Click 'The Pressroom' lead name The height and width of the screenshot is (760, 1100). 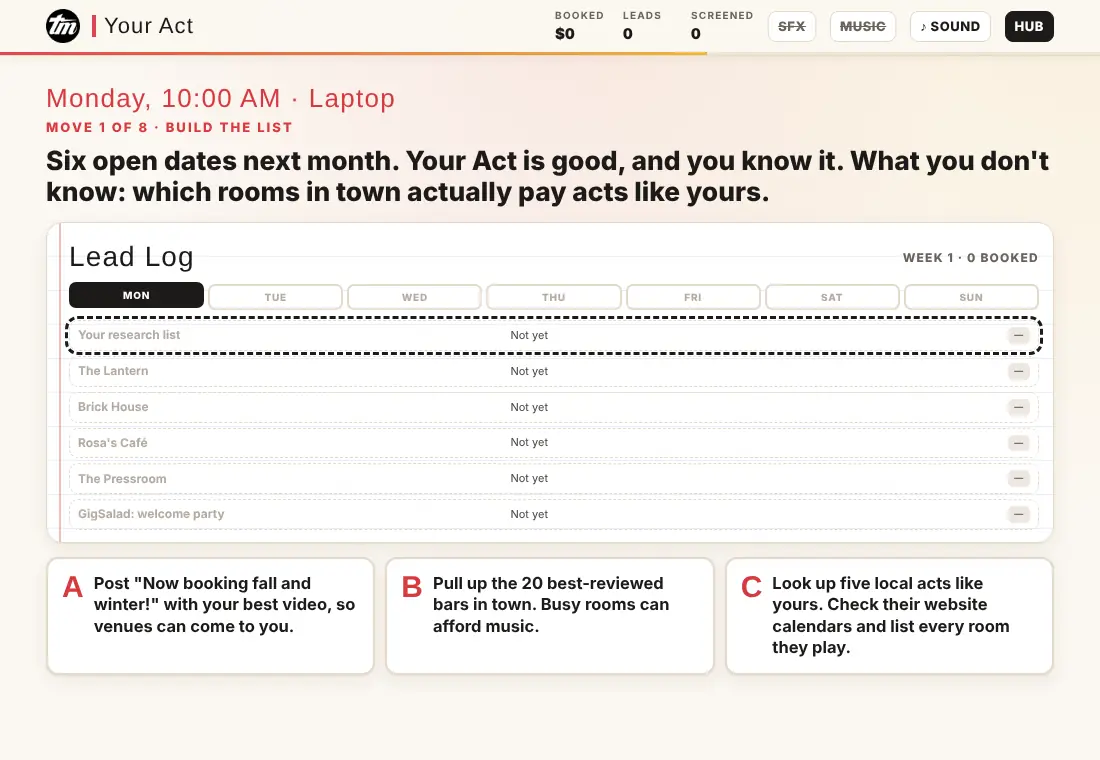[122, 479]
